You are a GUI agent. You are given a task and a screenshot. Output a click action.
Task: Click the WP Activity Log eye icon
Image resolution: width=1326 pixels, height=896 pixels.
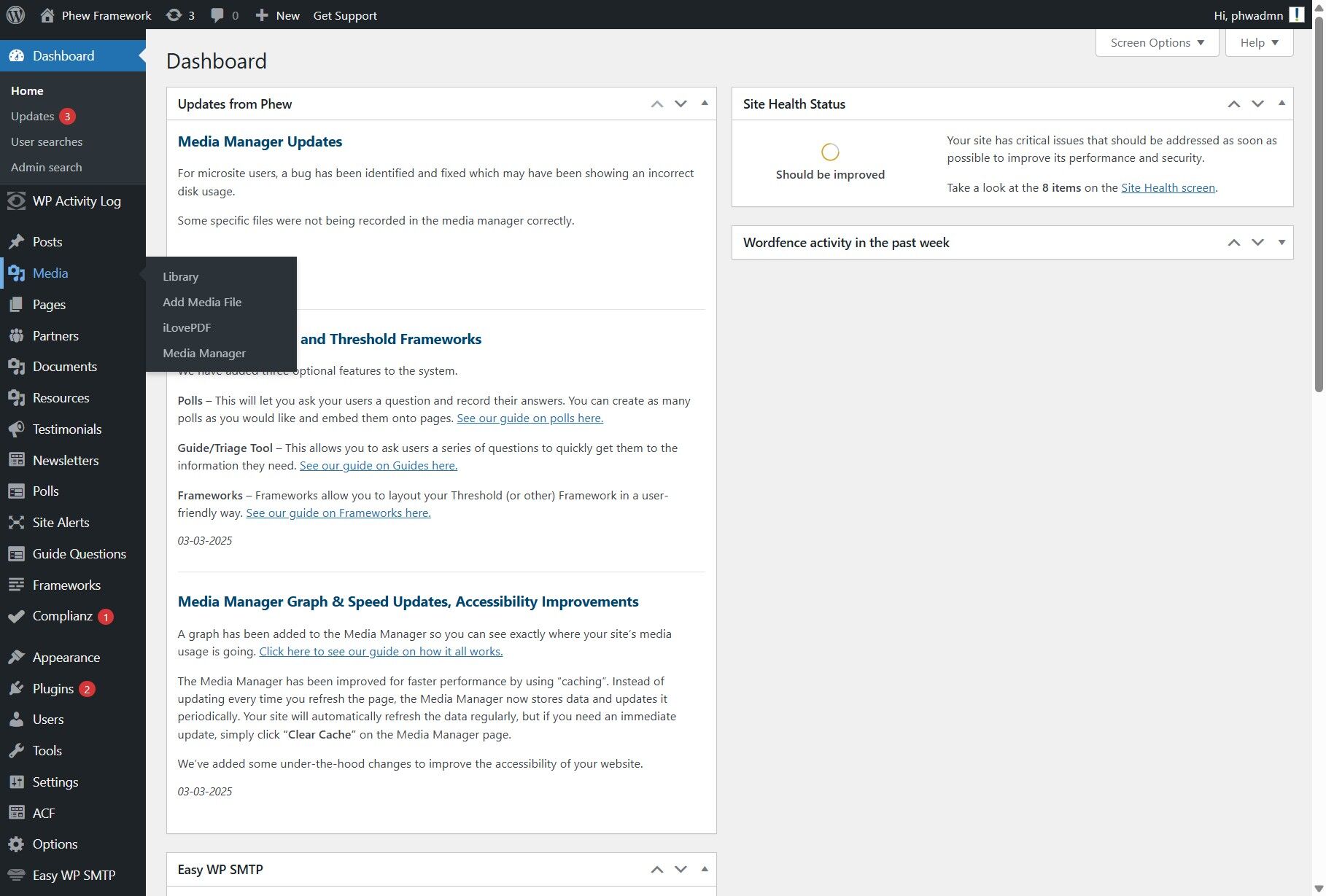(x=16, y=201)
